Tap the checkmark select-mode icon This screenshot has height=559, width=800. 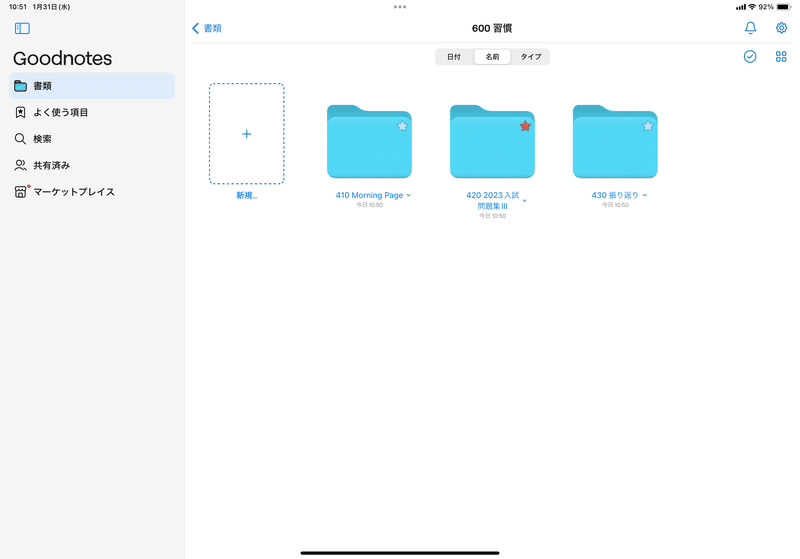[749, 56]
